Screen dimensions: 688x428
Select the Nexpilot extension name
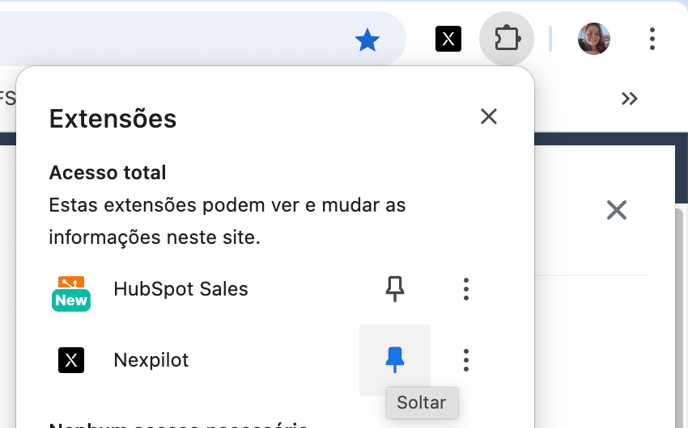[151, 360]
